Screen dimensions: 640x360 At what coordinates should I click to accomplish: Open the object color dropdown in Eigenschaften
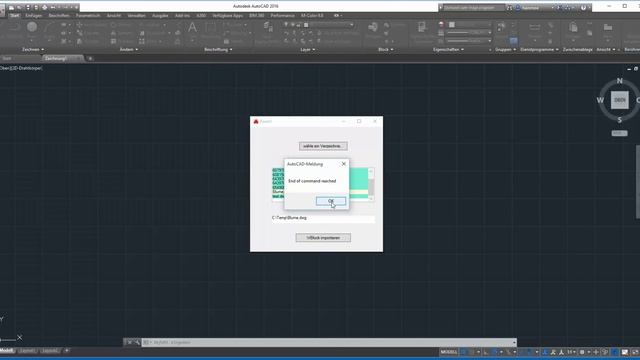pyautogui.click(x=469, y=25)
